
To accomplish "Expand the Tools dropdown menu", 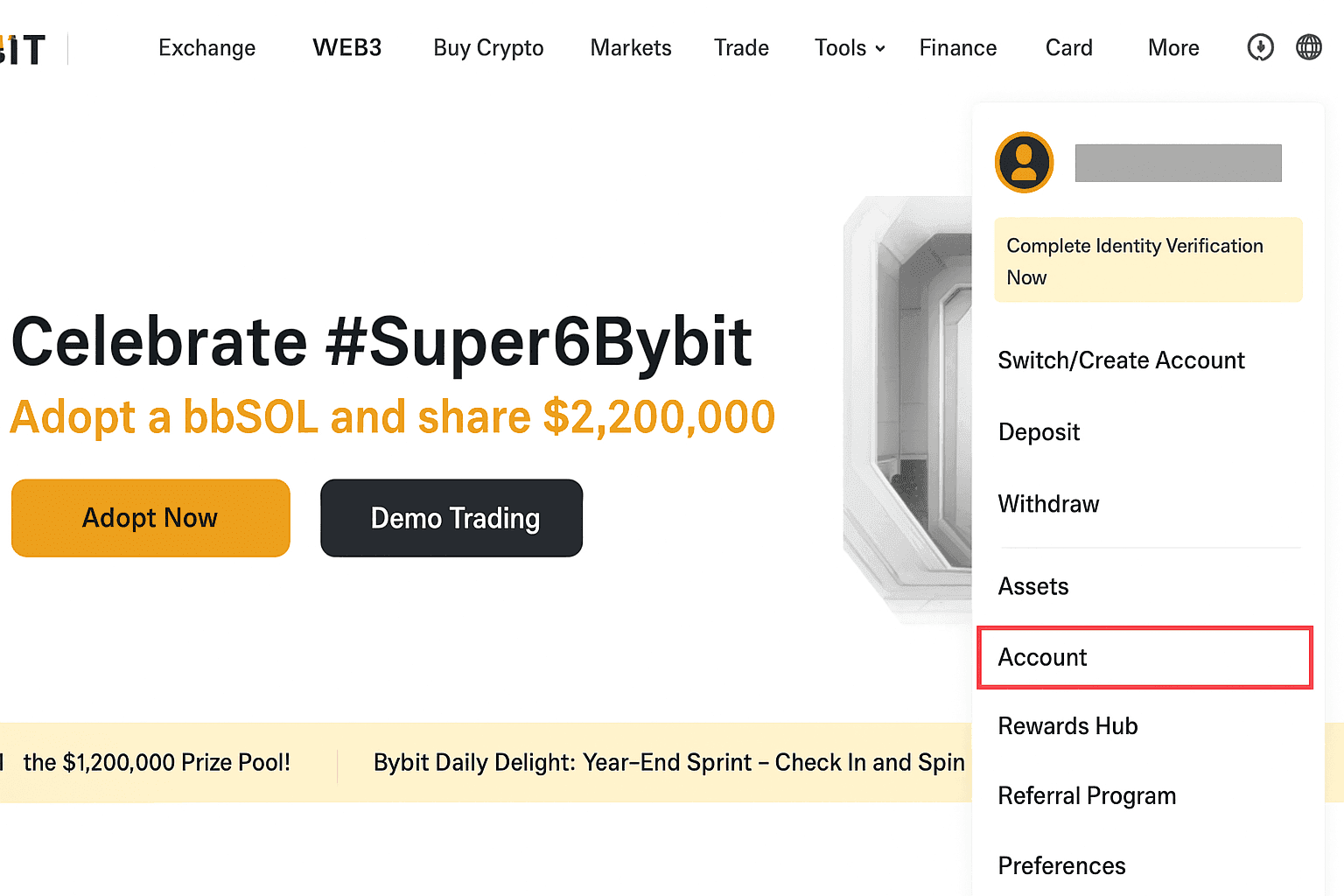I will coord(850,48).
